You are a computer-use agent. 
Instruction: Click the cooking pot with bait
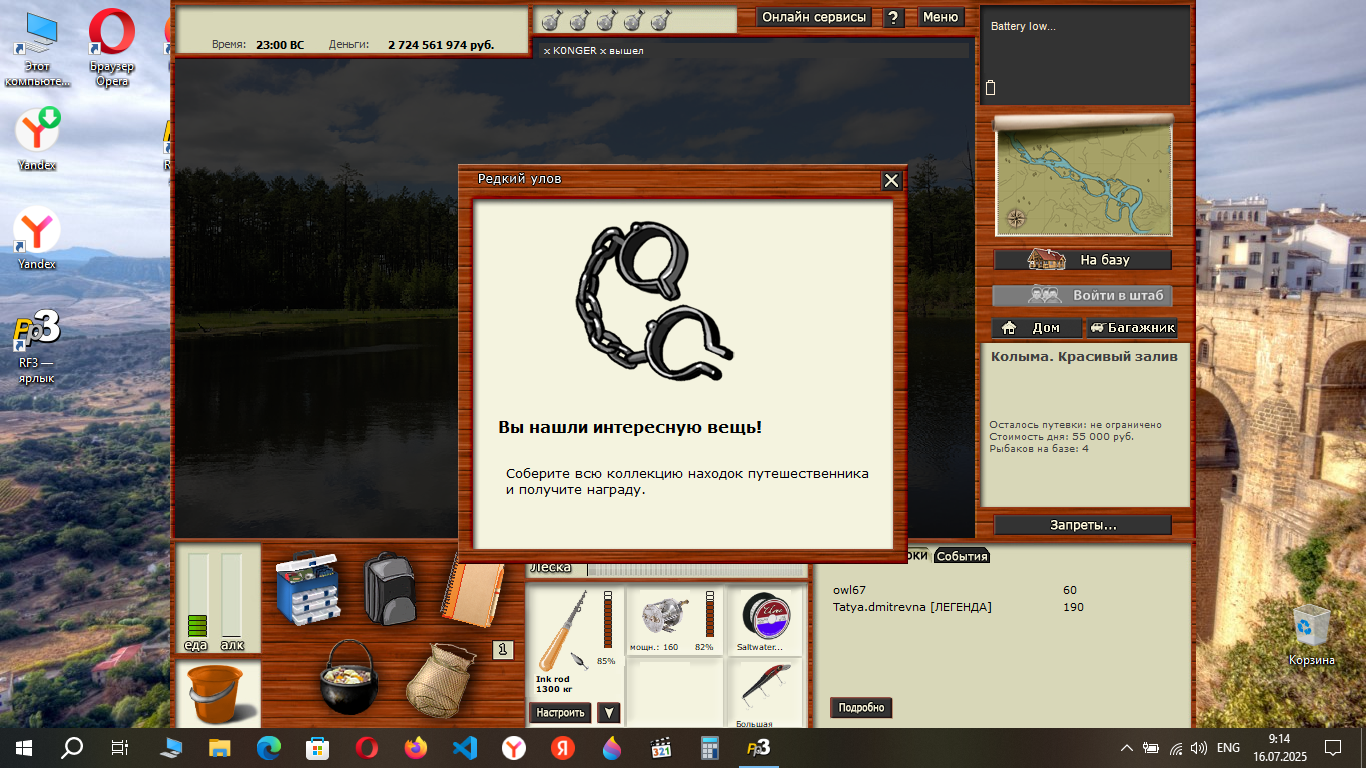348,677
